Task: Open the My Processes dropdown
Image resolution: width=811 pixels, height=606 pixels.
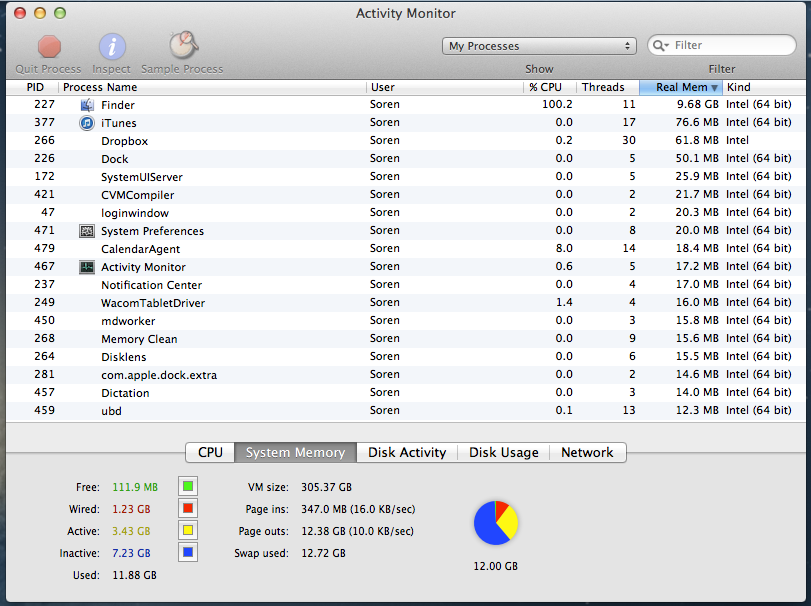Action: (539, 46)
